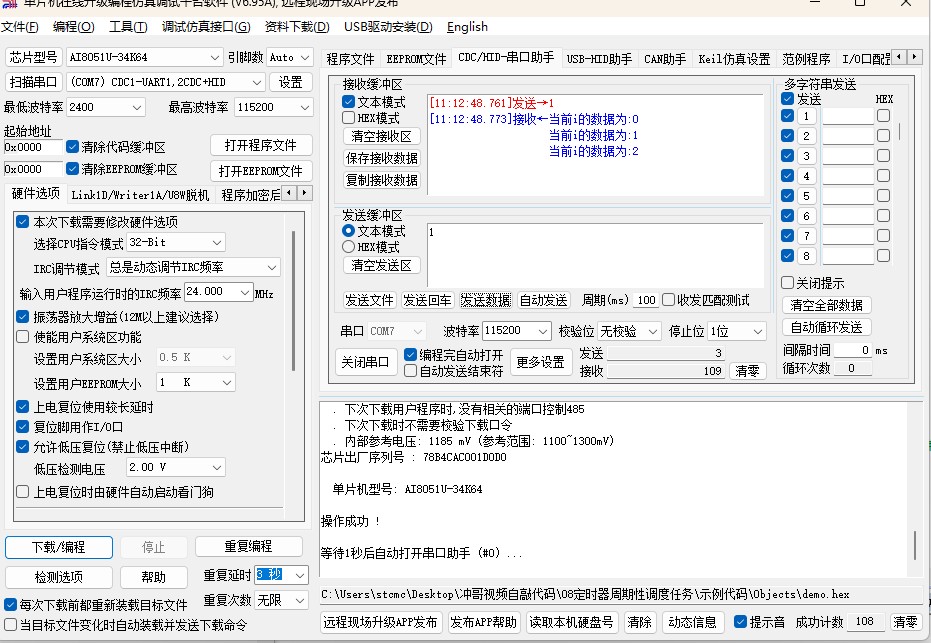The width and height of the screenshot is (931, 643).
Task: Click 周期(ms) input field showing 100
Action: point(646,300)
